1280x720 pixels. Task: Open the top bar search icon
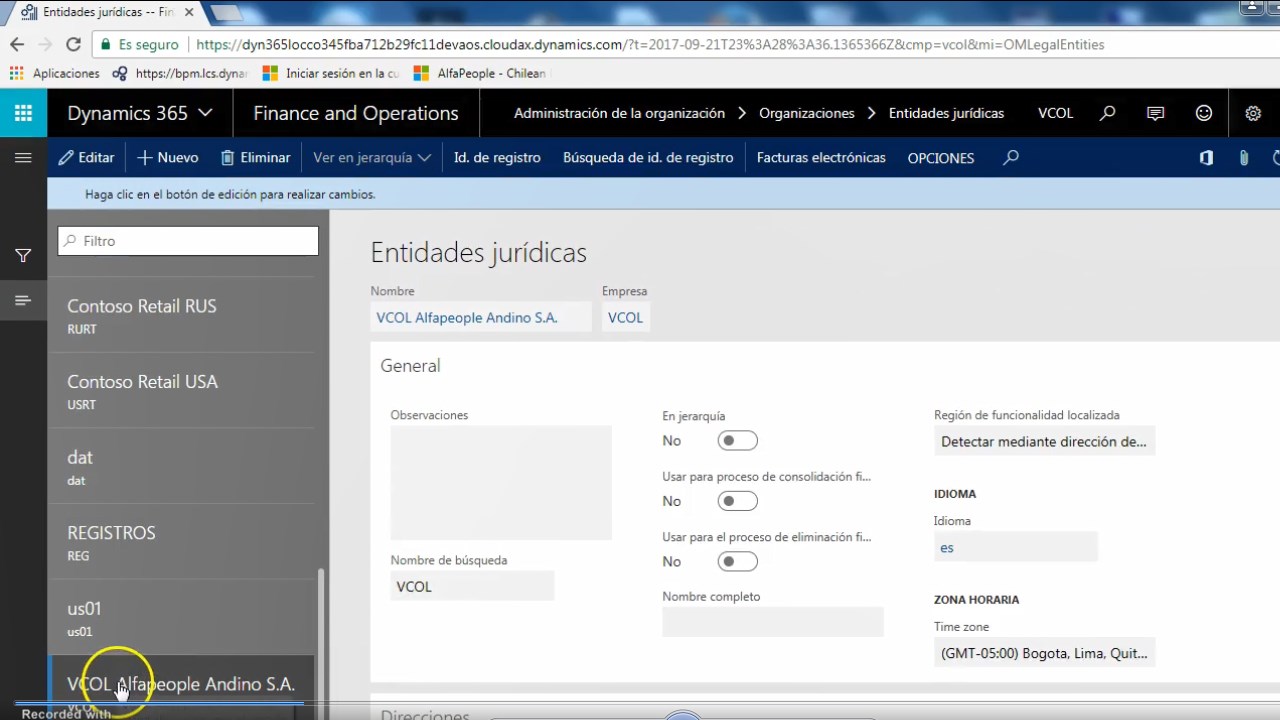(1107, 113)
